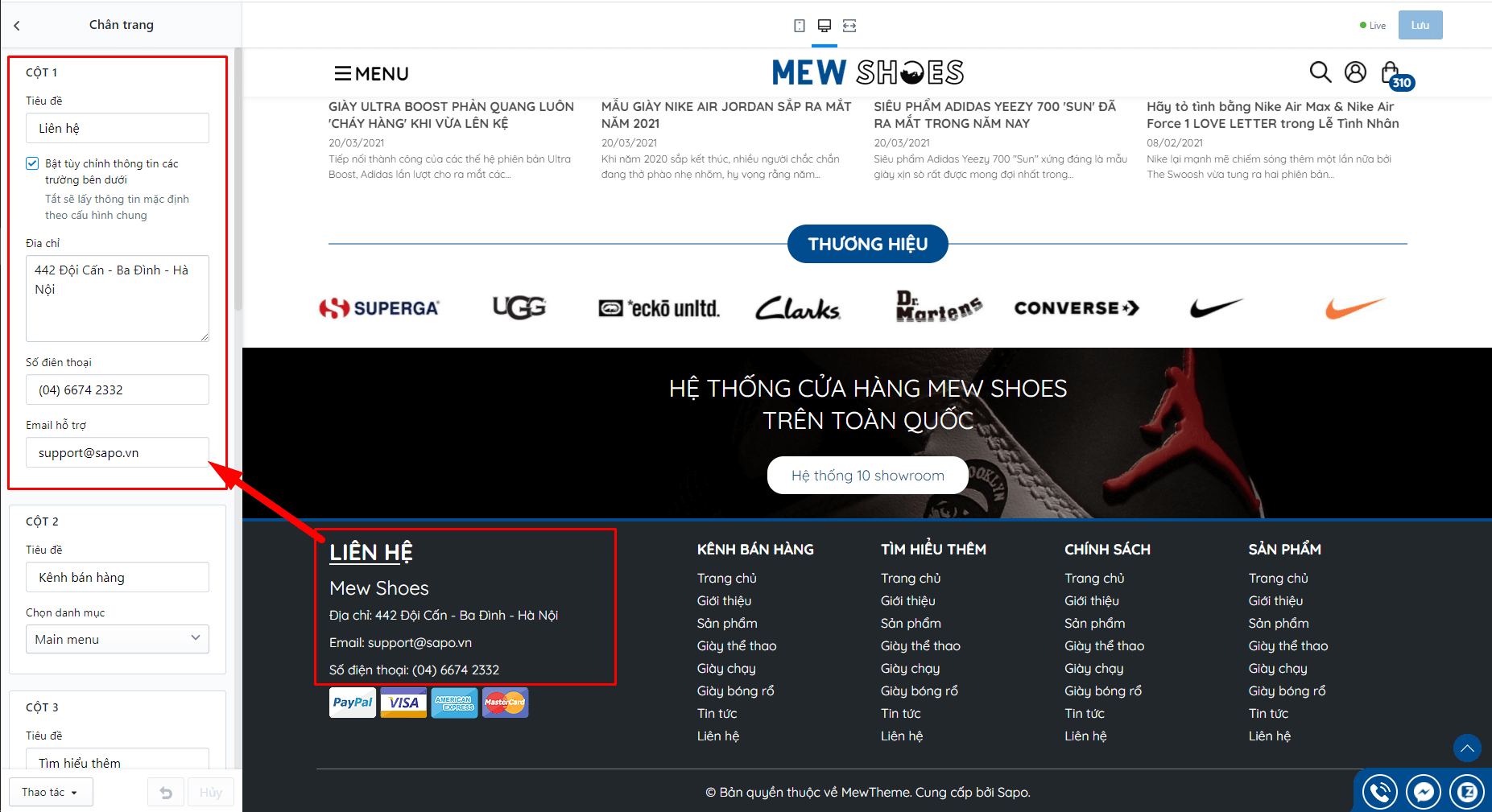Click the UGG brand logo
Screen dimensions: 1492x812
point(519,307)
